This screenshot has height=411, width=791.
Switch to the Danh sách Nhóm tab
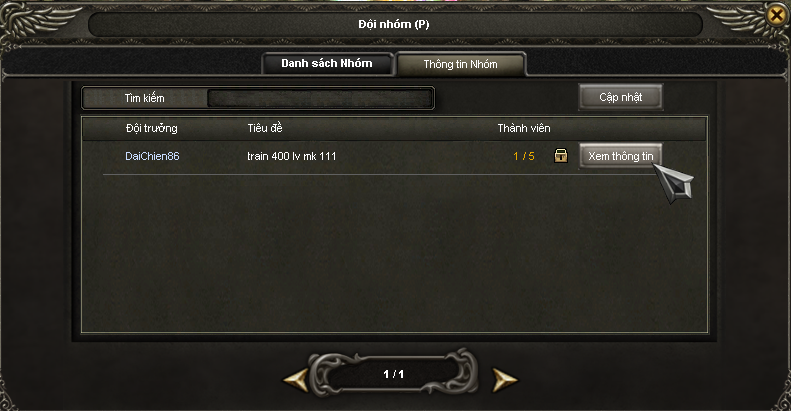(327, 64)
